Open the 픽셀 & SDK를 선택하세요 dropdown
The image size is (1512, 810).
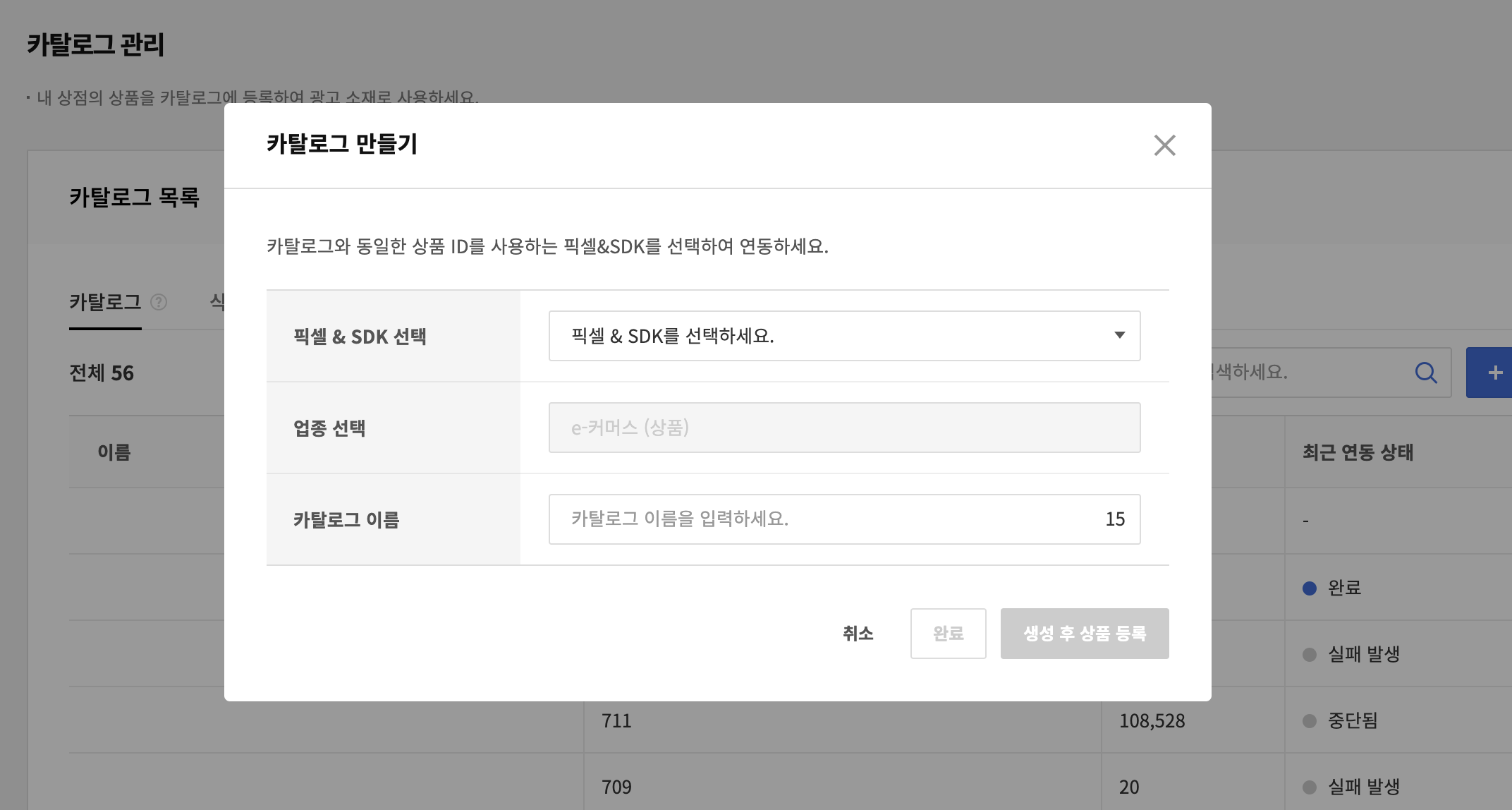(x=844, y=336)
